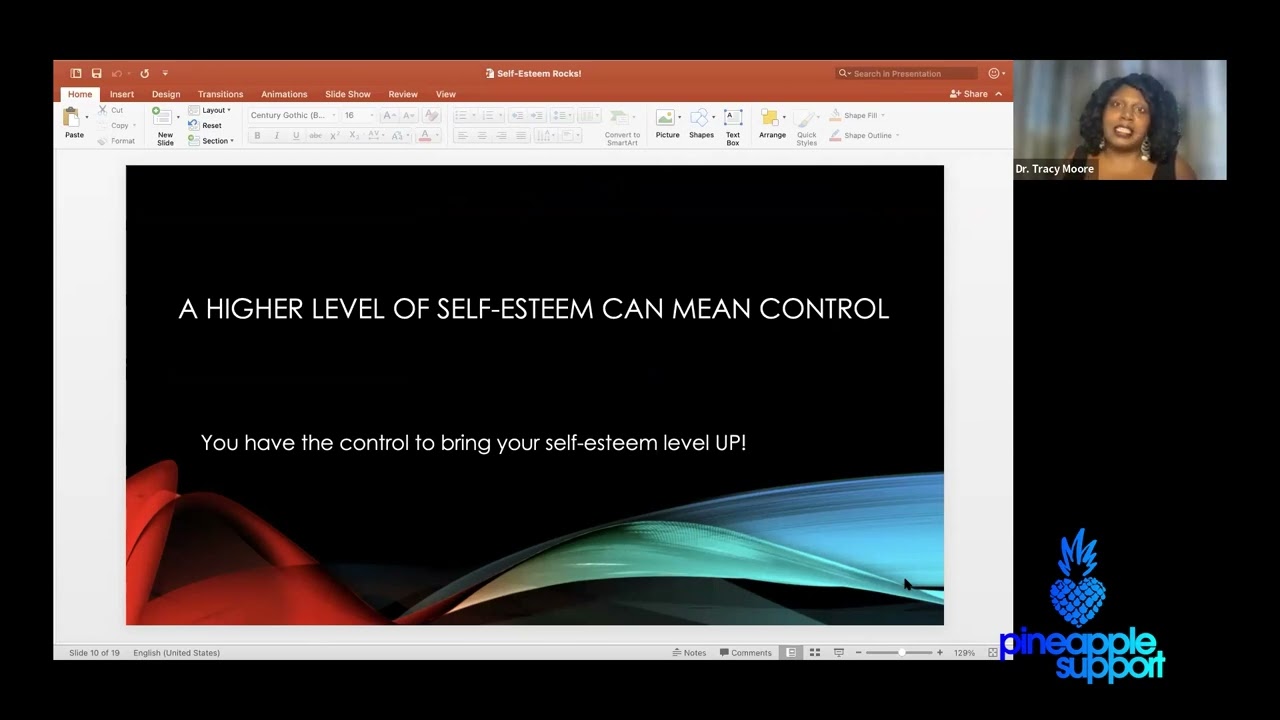Open the Layout dropdown
Screen dimensions: 1280x720
click(210, 110)
